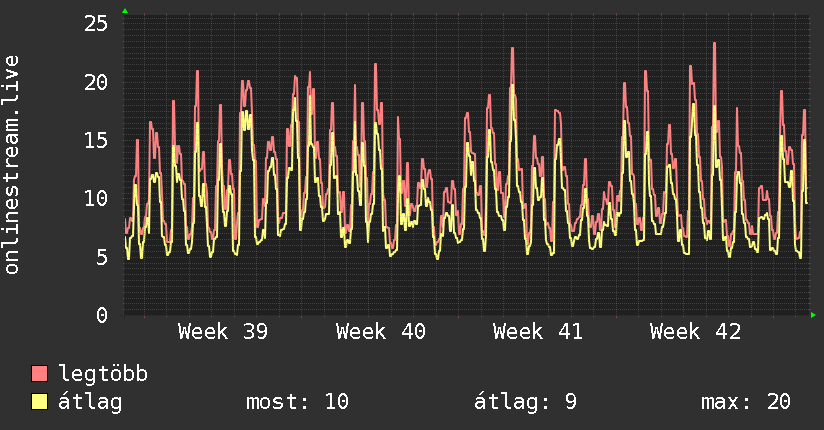Click the 20 y-axis tick label
Viewport: 824px width, 430px height.
pyautogui.click(x=96, y=82)
